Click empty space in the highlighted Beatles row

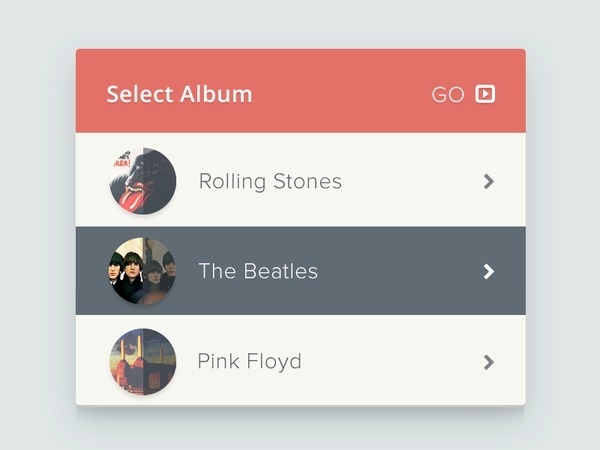tap(400, 271)
